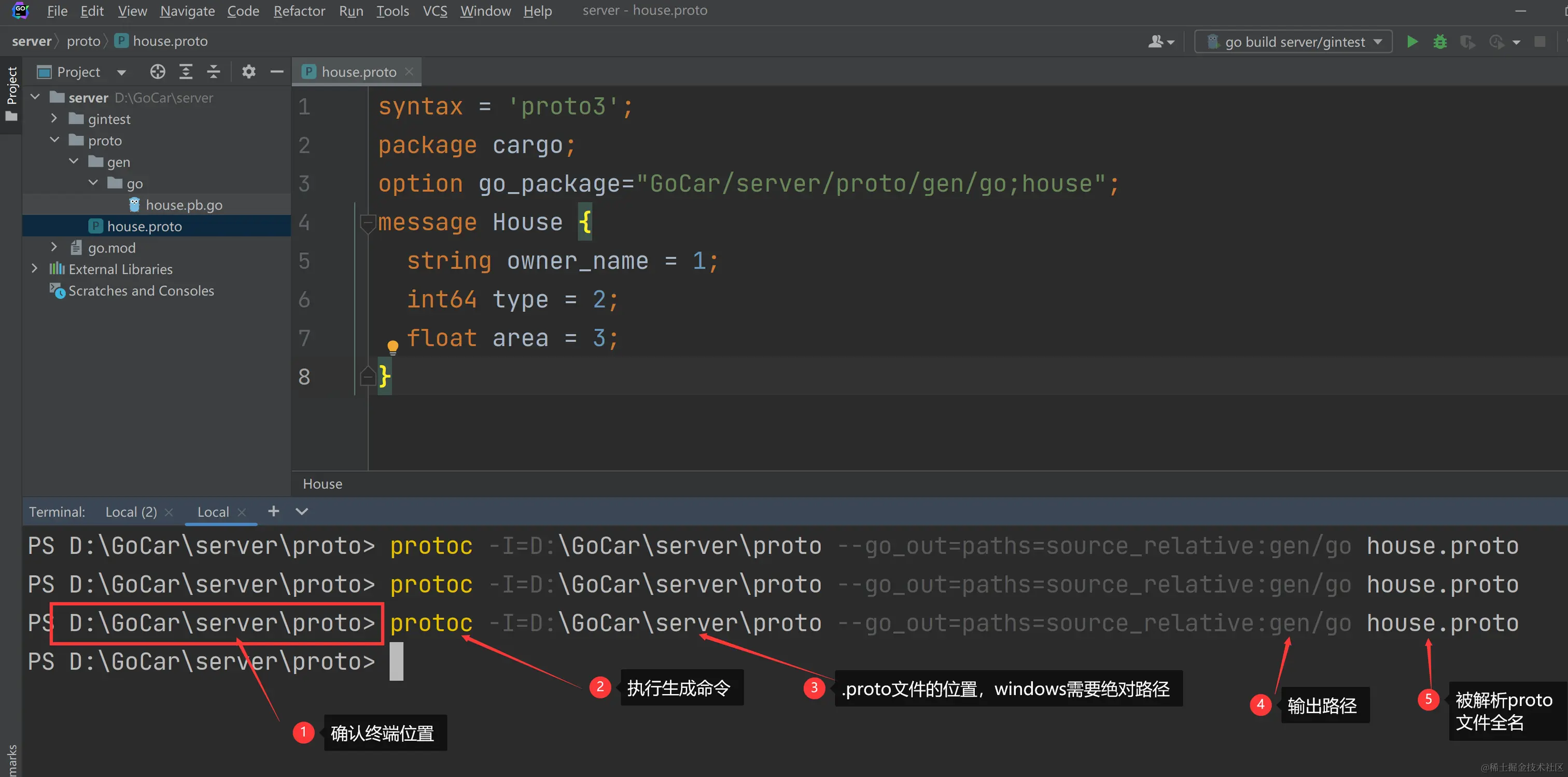The height and width of the screenshot is (777, 1568).
Task: Fold the message House block at line 4
Action: pyautogui.click(x=367, y=223)
